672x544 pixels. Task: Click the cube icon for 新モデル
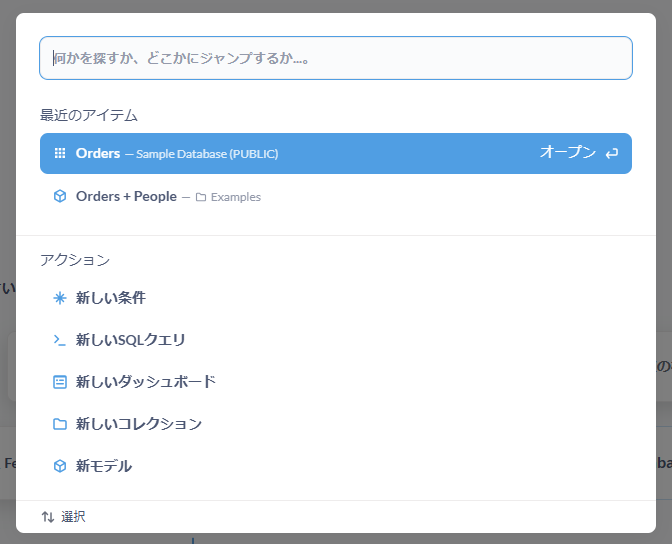60,466
